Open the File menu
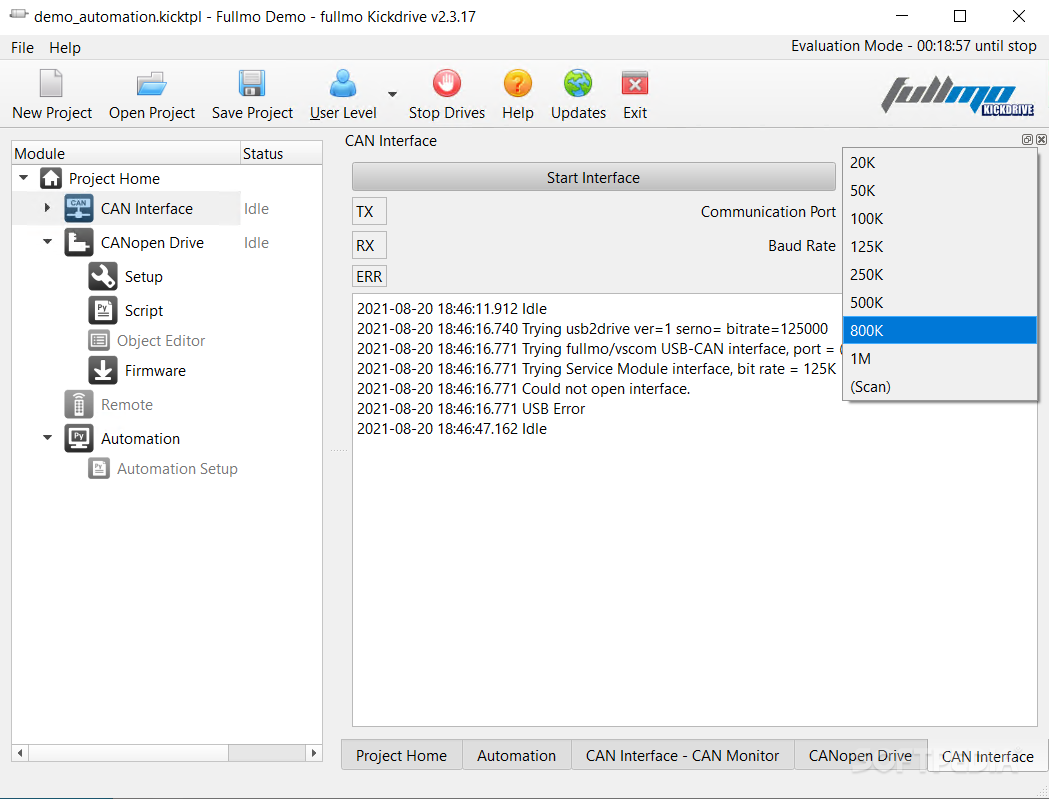The width and height of the screenshot is (1049, 799). pyautogui.click(x=22, y=48)
